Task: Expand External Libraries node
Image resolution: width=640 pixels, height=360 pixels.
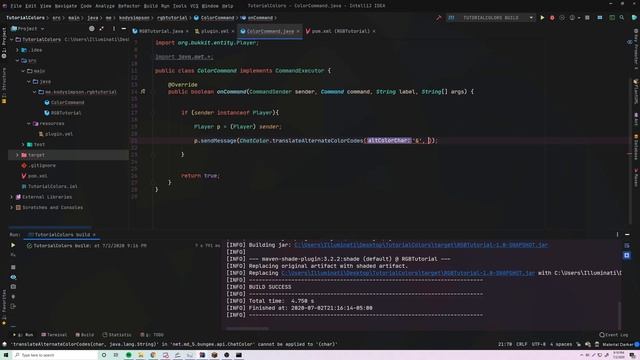Action: [11, 197]
